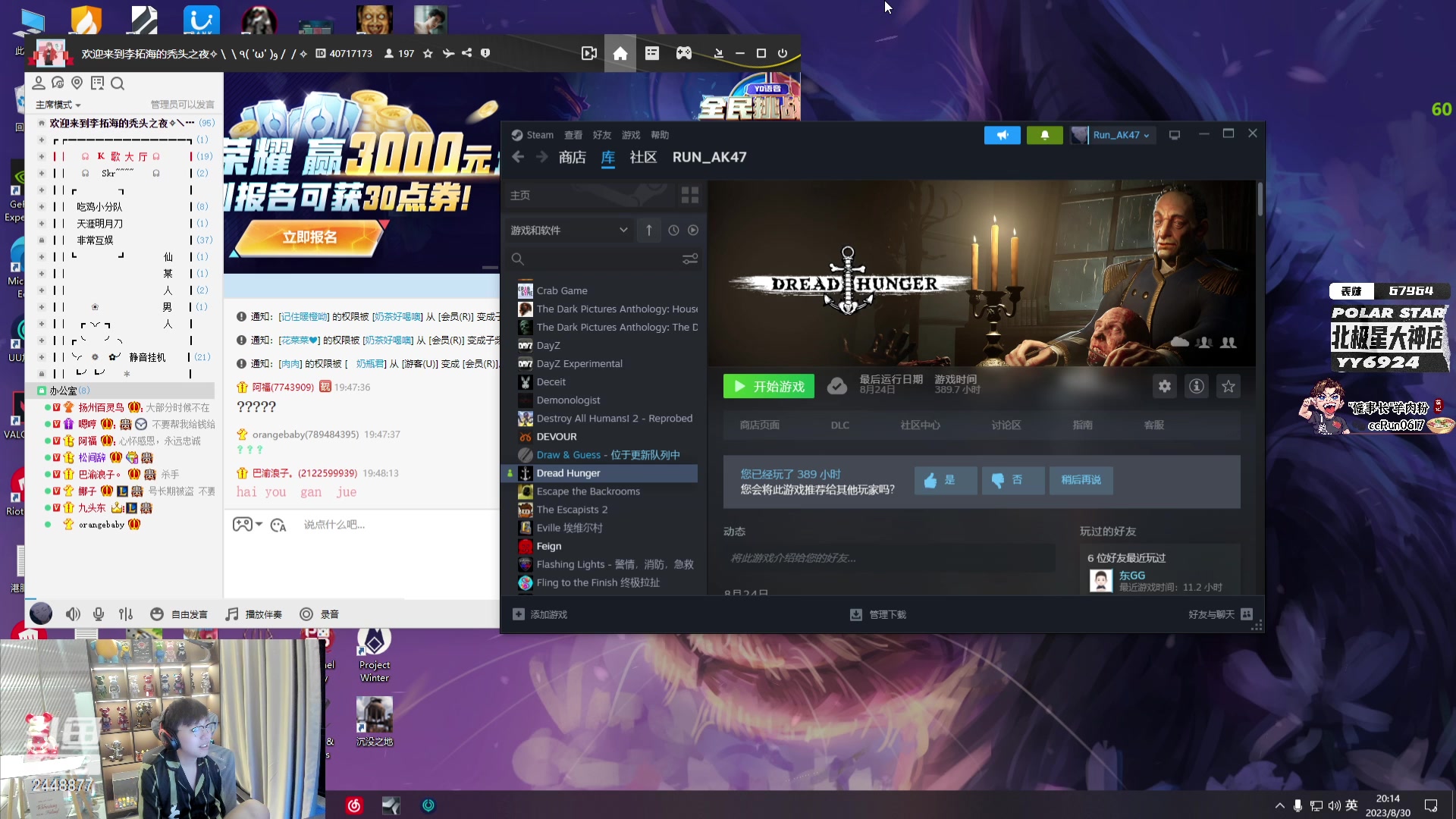This screenshot has width=1456, height=819.
Task: Open 好友与聊天 in Steam
Action: pos(1220,614)
